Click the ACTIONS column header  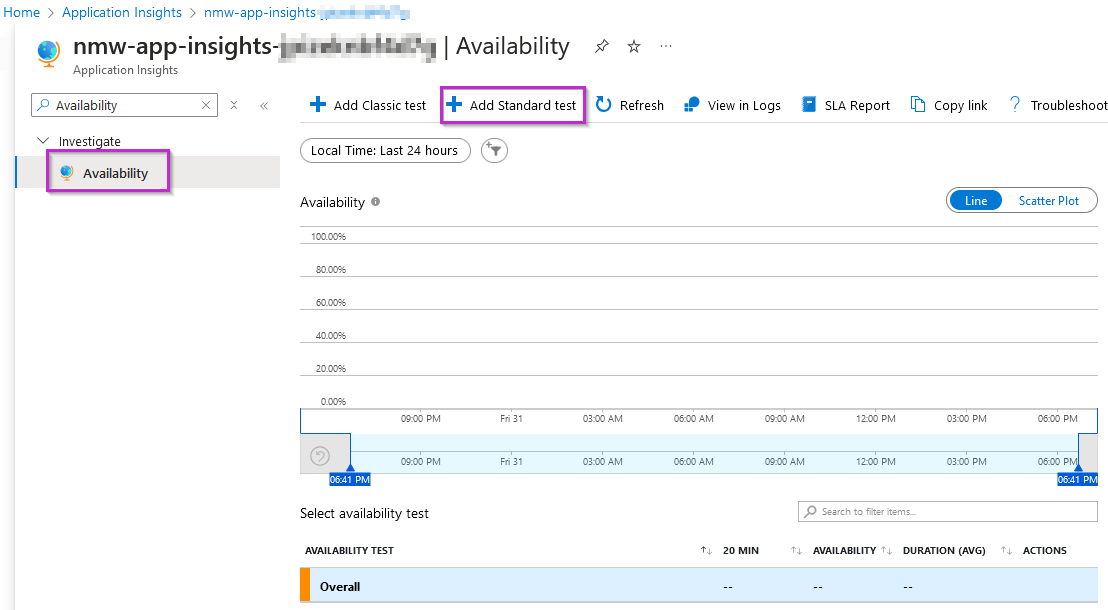[1044, 551]
